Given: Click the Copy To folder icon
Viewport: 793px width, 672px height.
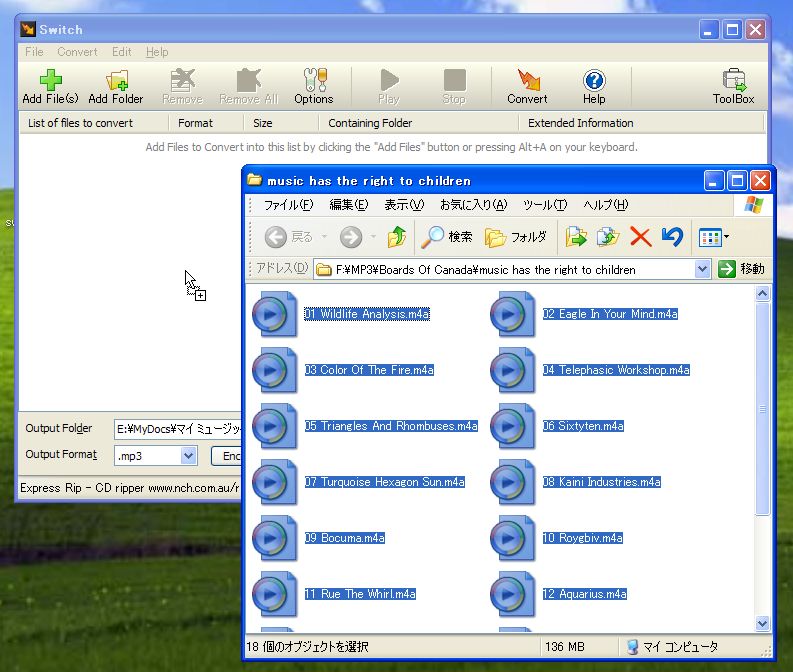Looking at the screenshot, I should click(608, 237).
